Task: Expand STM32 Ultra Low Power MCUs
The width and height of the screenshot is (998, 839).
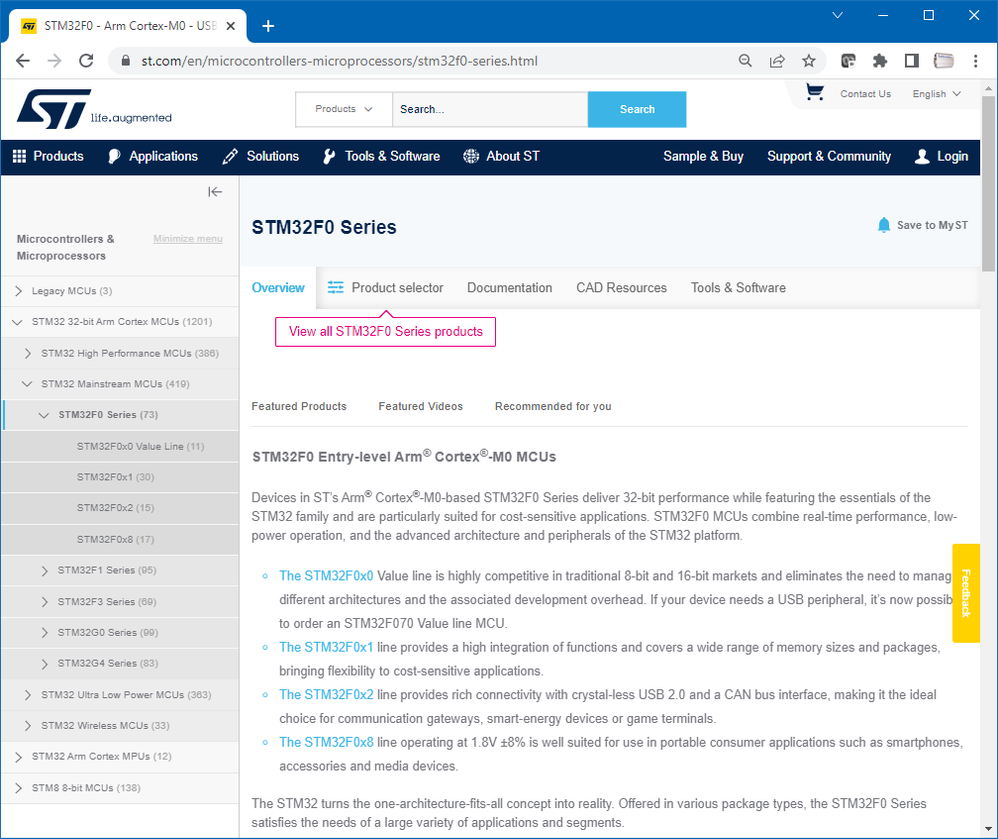Action: click(27, 694)
